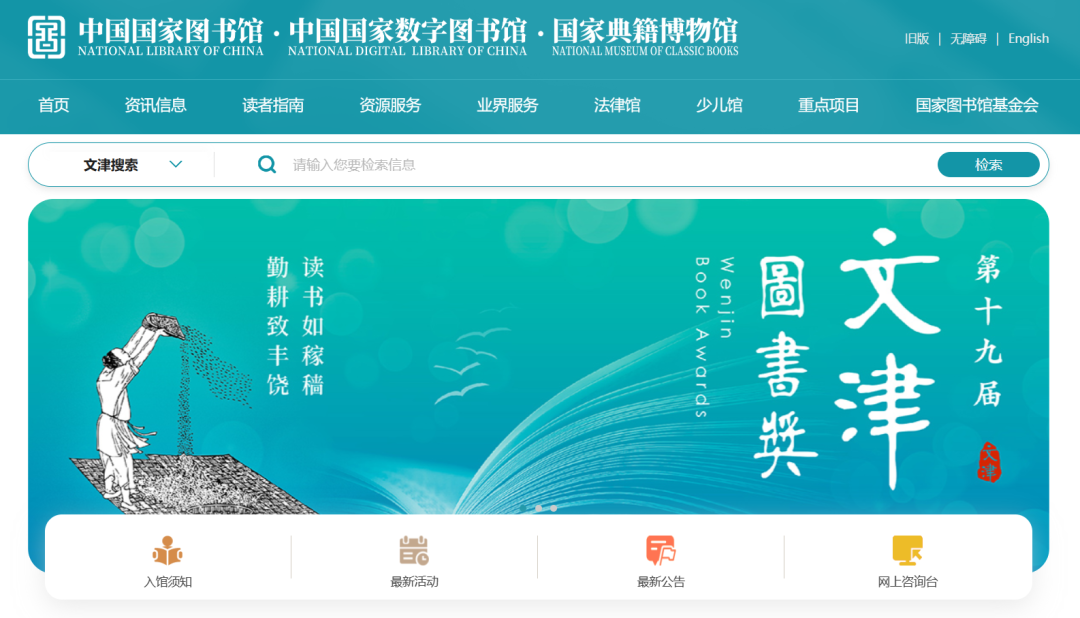Image resolution: width=1080 pixels, height=618 pixels.
Task: Click the National Library of China logo icon
Action: pos(46,37)
